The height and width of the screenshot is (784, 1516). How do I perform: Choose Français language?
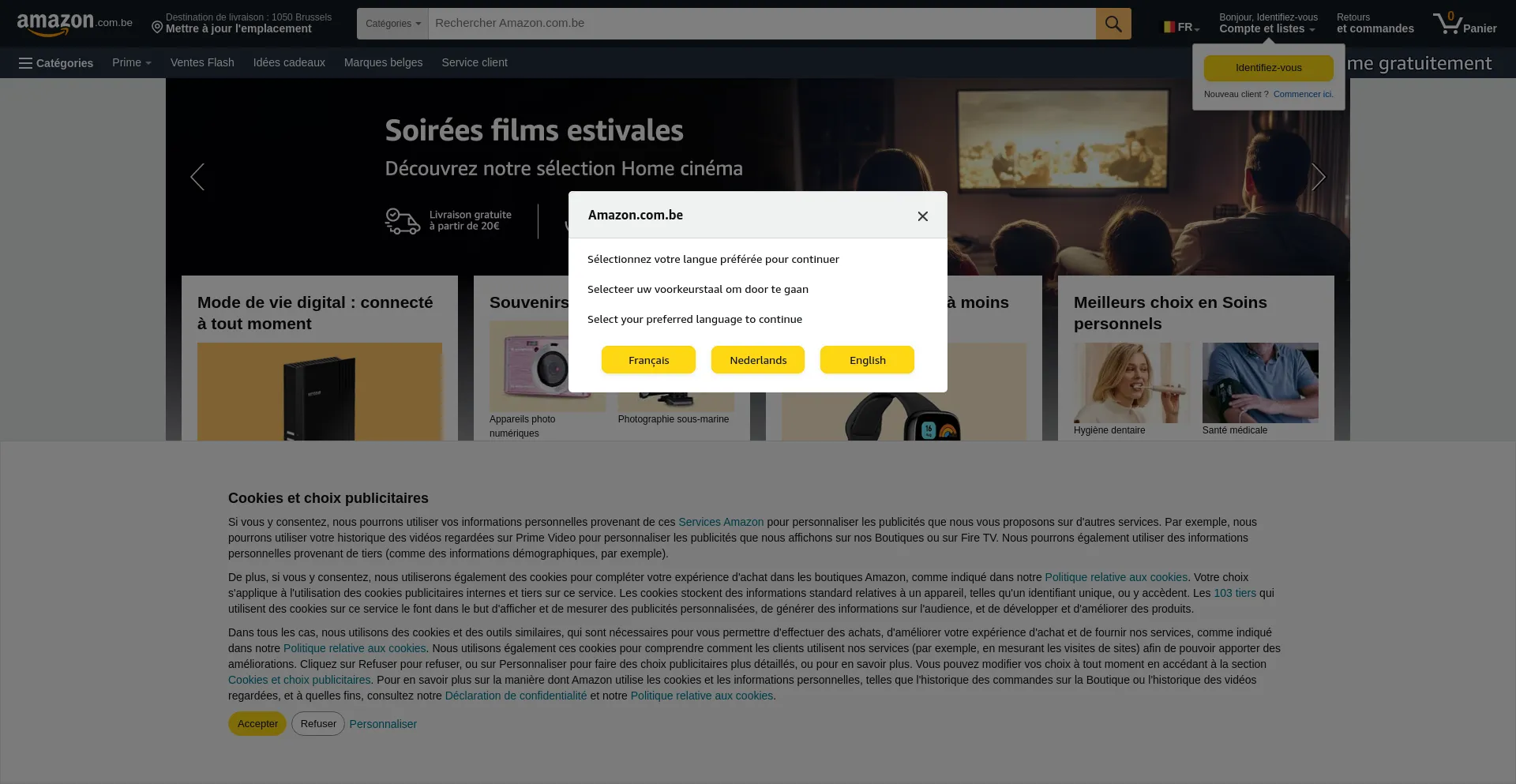[x=648, y=360]
